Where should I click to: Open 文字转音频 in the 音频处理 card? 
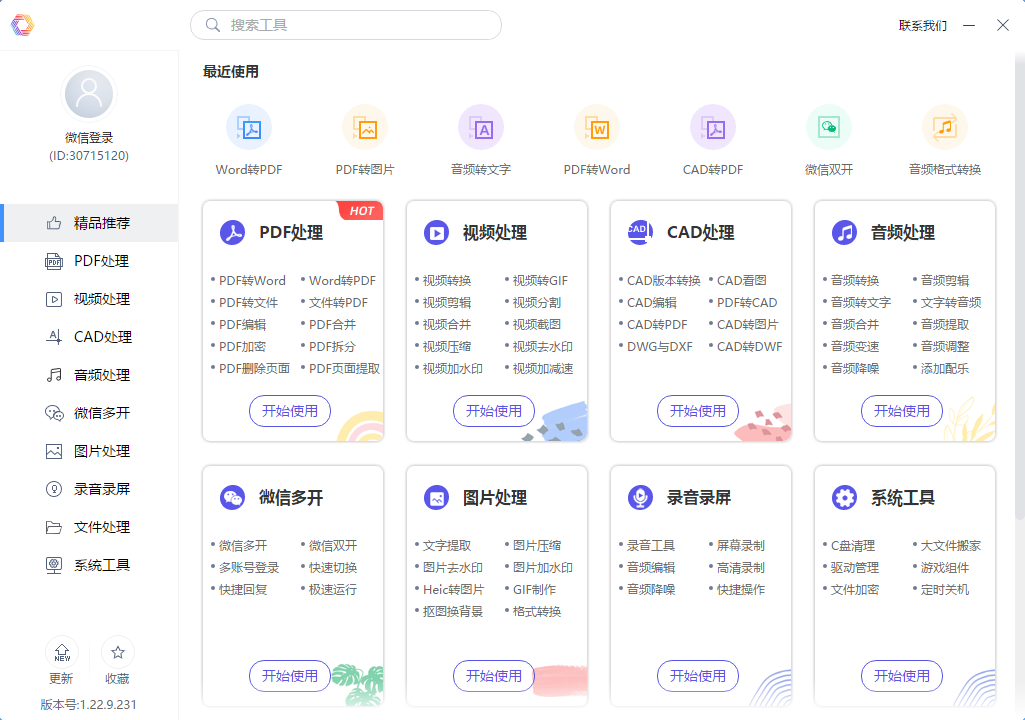950,303
